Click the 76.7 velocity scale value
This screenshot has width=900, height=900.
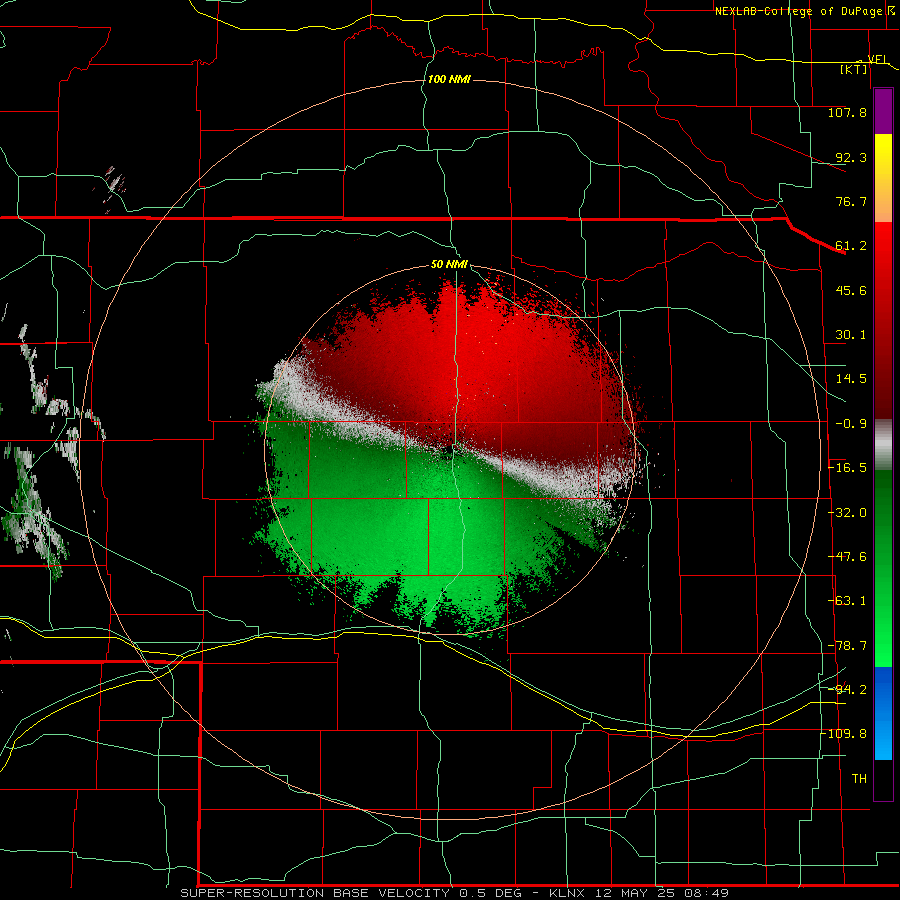pyautogui.click(x=851, y=201)
